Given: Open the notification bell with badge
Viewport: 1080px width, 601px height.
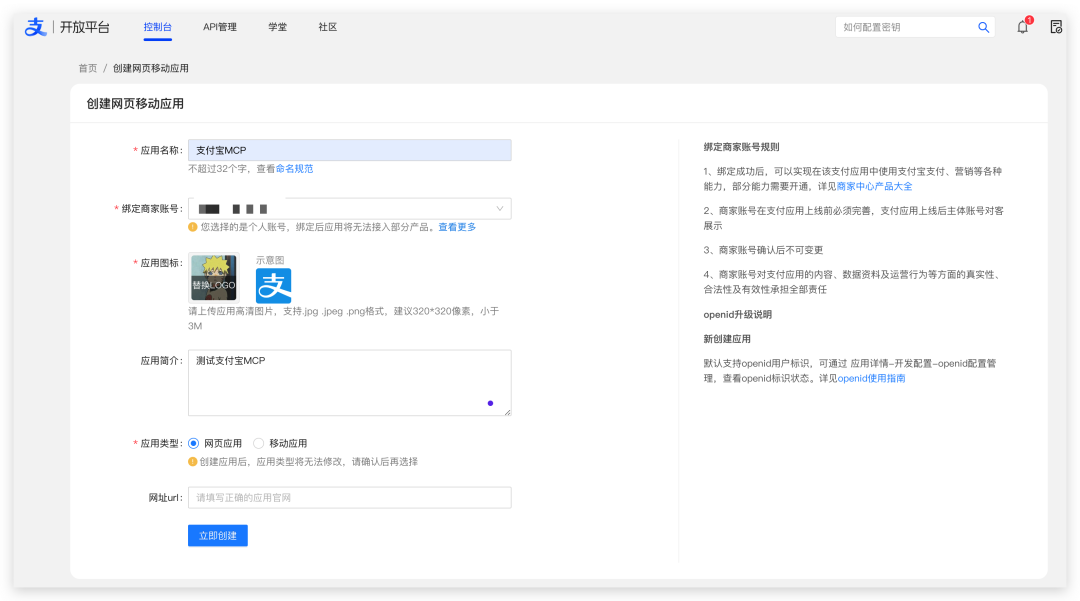Looking at the screenshot, I should pyautogui.click(x=1020, y=28).
